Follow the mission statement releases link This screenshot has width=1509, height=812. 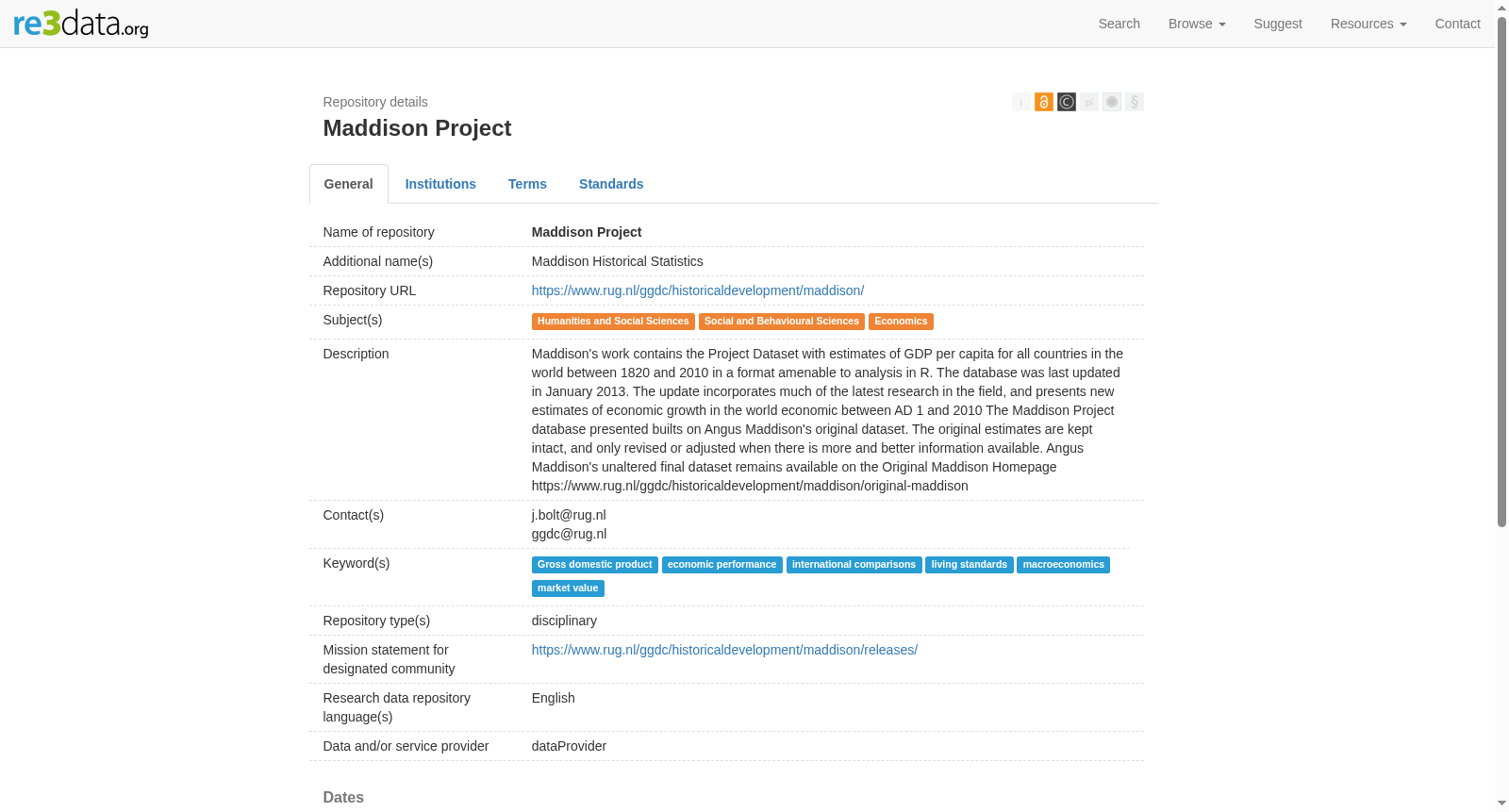tap(724, 650)
